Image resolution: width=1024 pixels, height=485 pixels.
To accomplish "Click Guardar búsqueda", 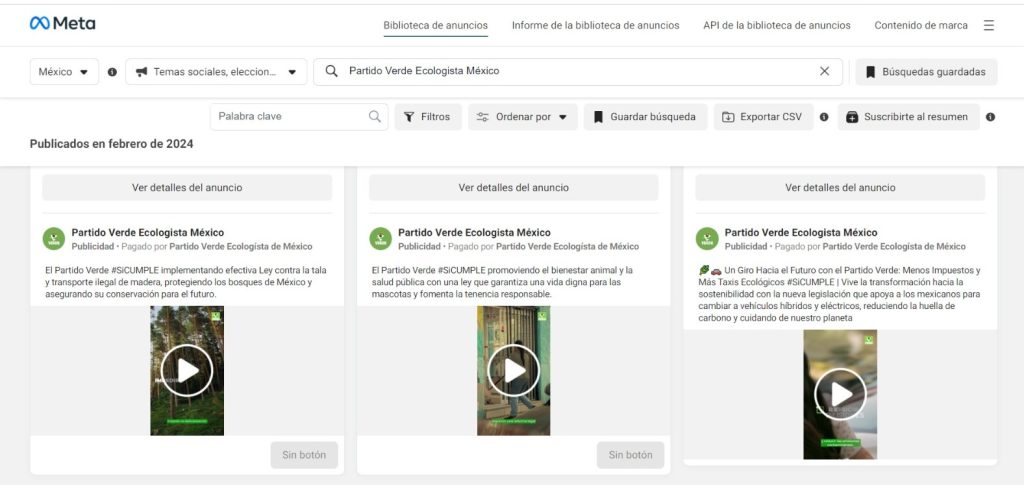I will tap(645, 117).
